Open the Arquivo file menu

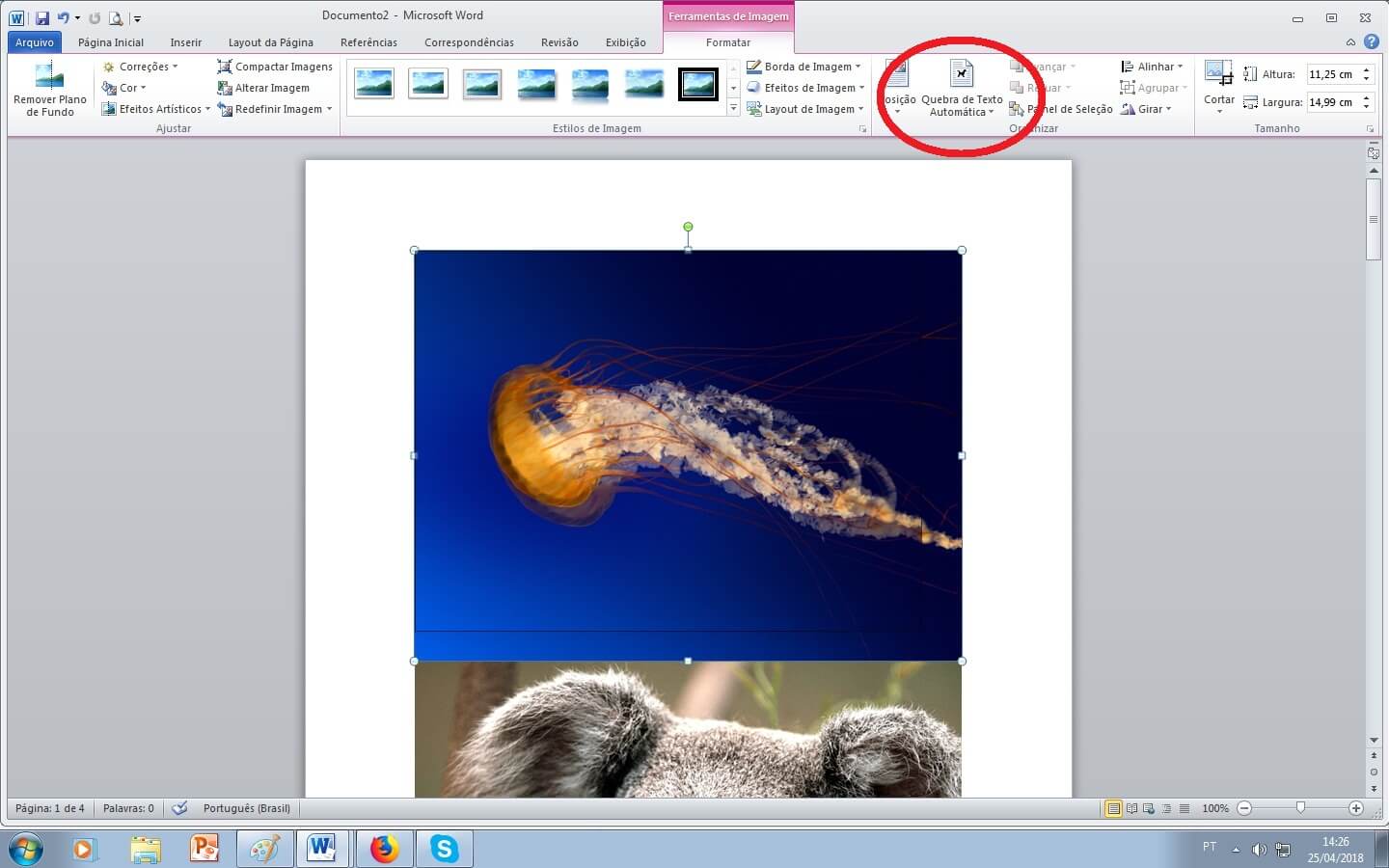(x=35, y=42)
